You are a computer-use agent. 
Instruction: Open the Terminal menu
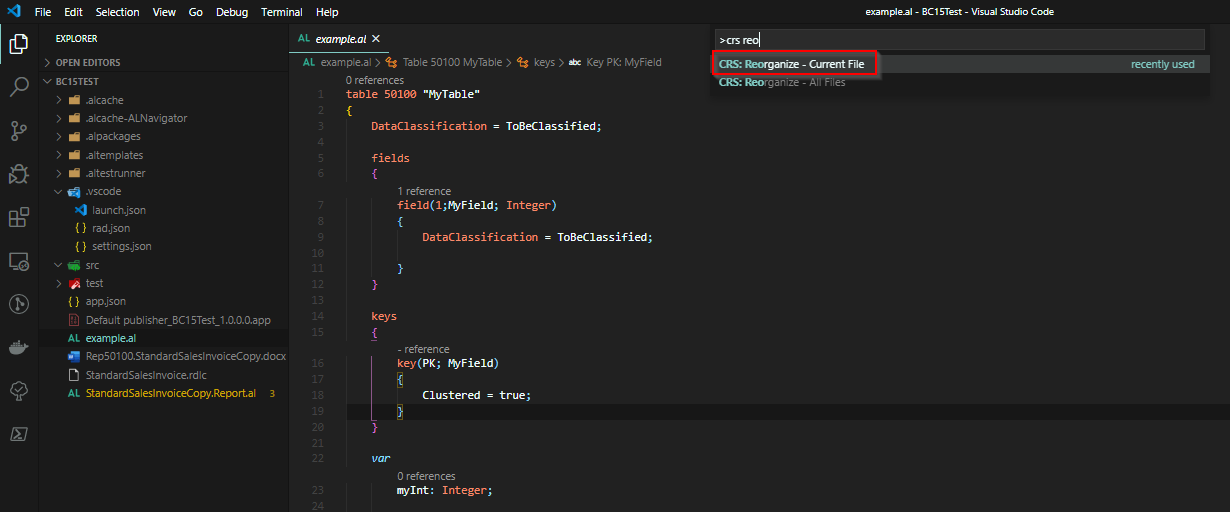pos(281,12)
